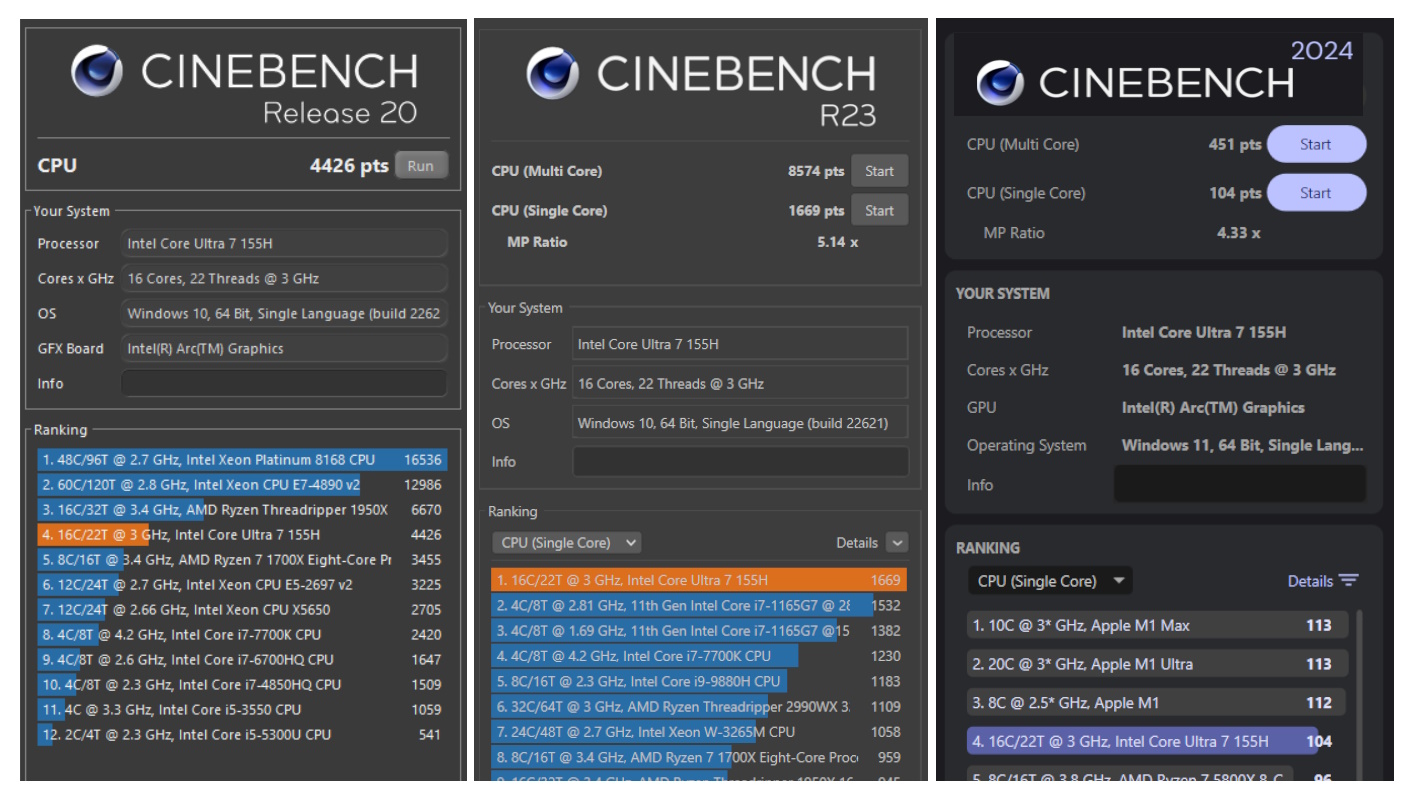
Task: Select R20 ranking row Xeon CPU E5-2697 v2
Action: pos(242,585)
